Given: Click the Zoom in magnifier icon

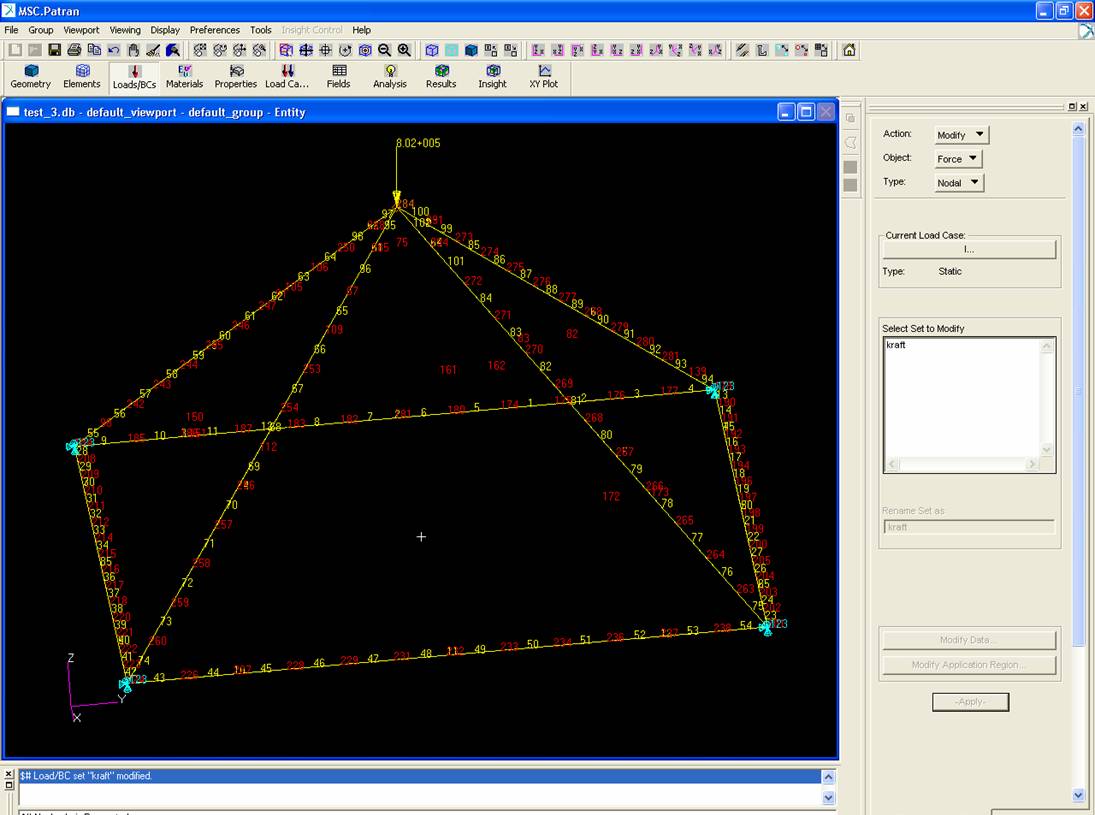Looking at the screenshot, I should 404,50.
